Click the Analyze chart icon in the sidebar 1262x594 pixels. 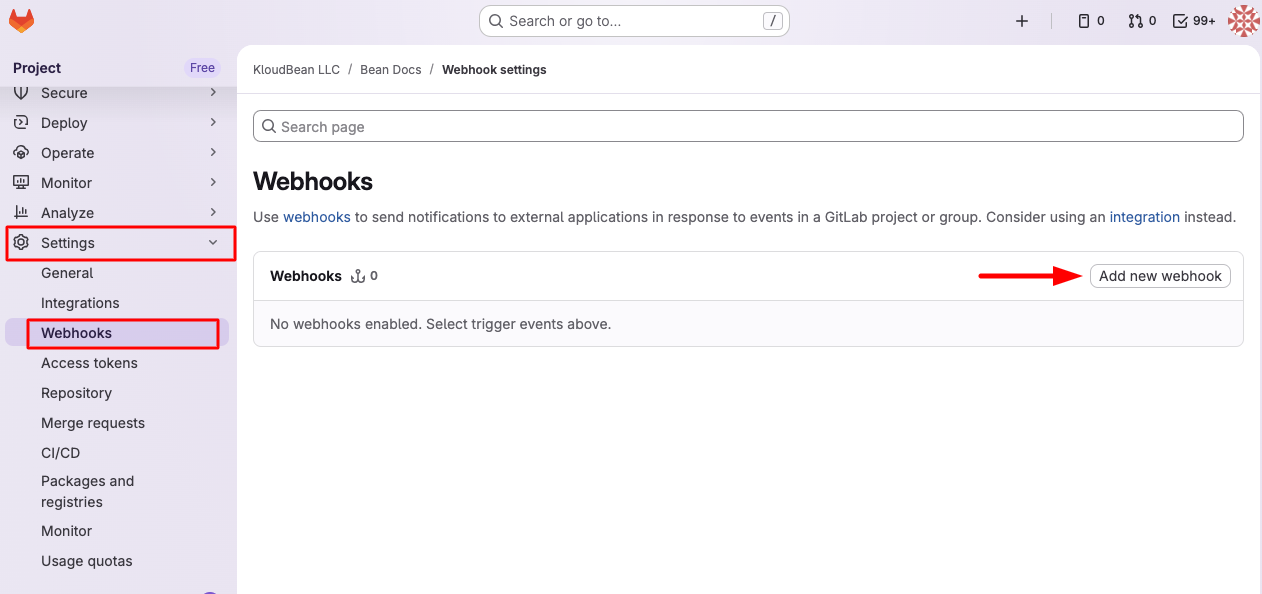click(20, 212)
